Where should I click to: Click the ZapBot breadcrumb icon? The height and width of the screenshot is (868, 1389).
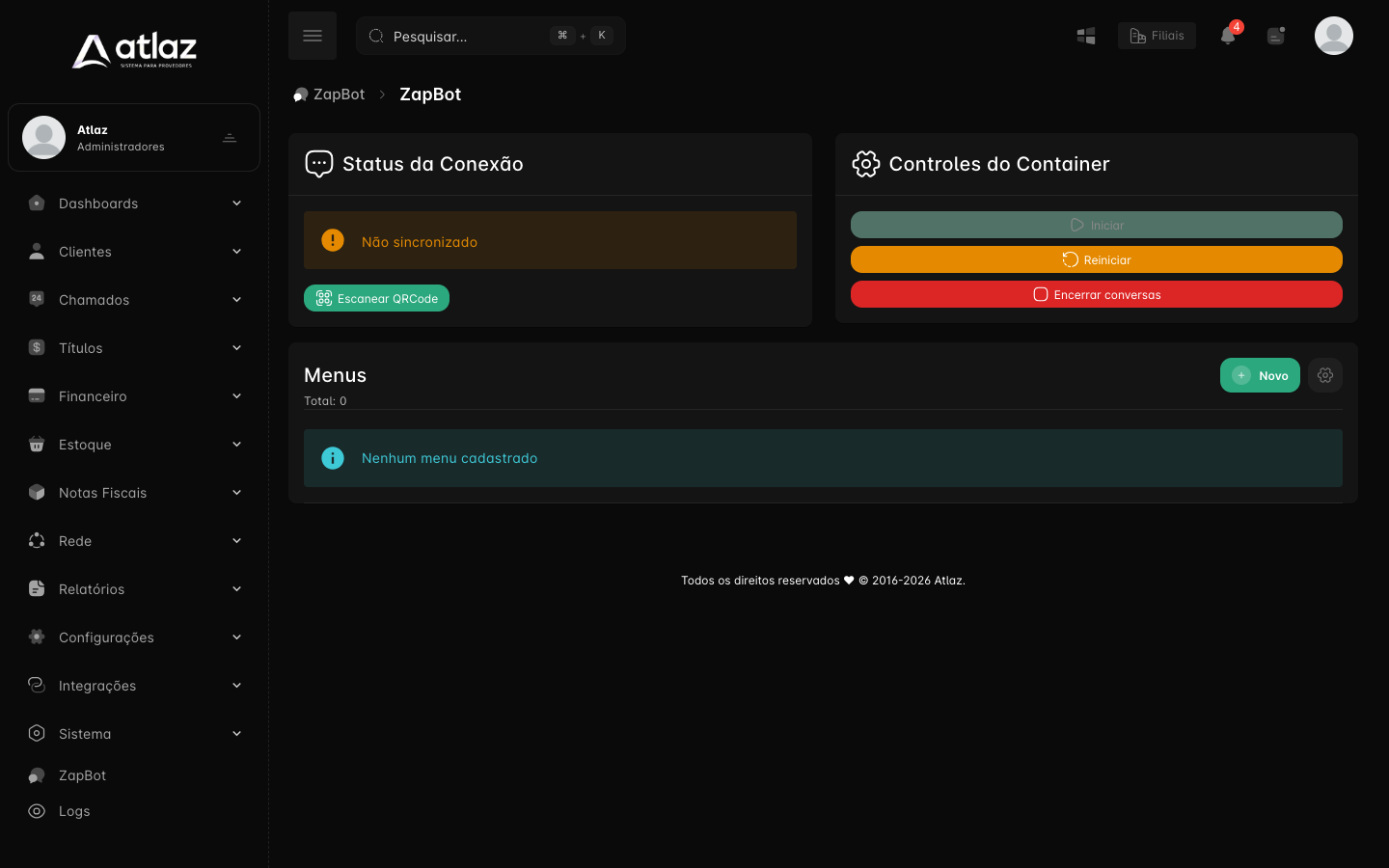[300, 95]
